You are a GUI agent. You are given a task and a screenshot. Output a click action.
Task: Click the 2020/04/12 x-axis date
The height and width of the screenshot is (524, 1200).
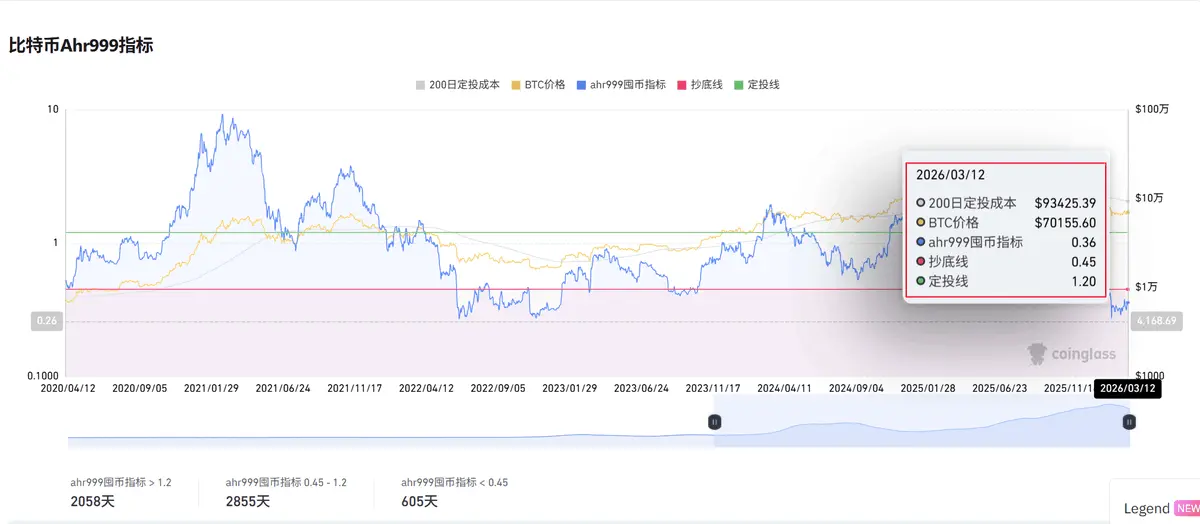(x=68, y=387)
